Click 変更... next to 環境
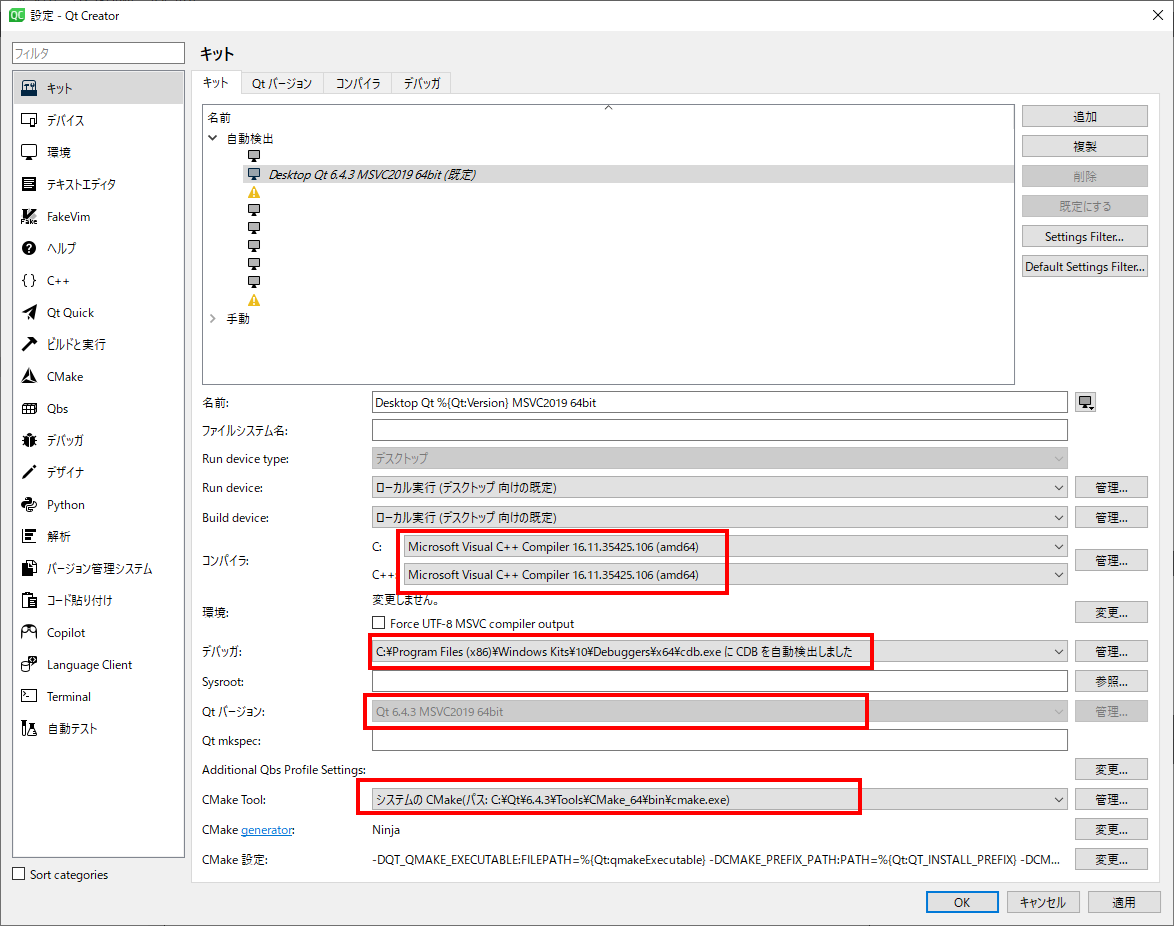This screenshot has height=926, width=1174. pyautogui.click(x=1111, y=612)
